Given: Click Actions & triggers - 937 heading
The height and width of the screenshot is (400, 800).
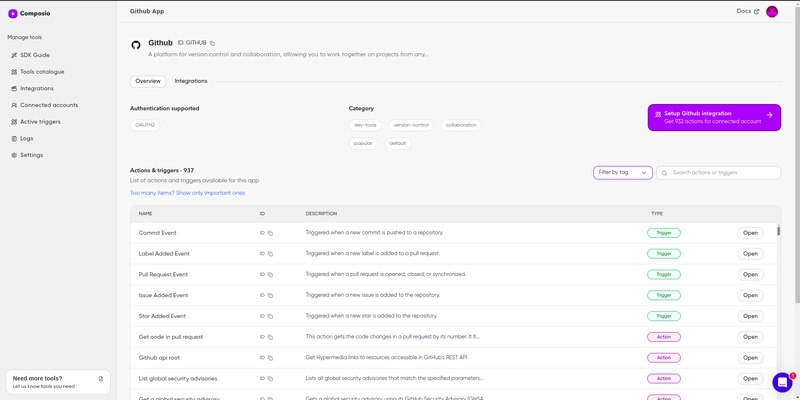Looking at the screenshot, I should pos(162,170).
